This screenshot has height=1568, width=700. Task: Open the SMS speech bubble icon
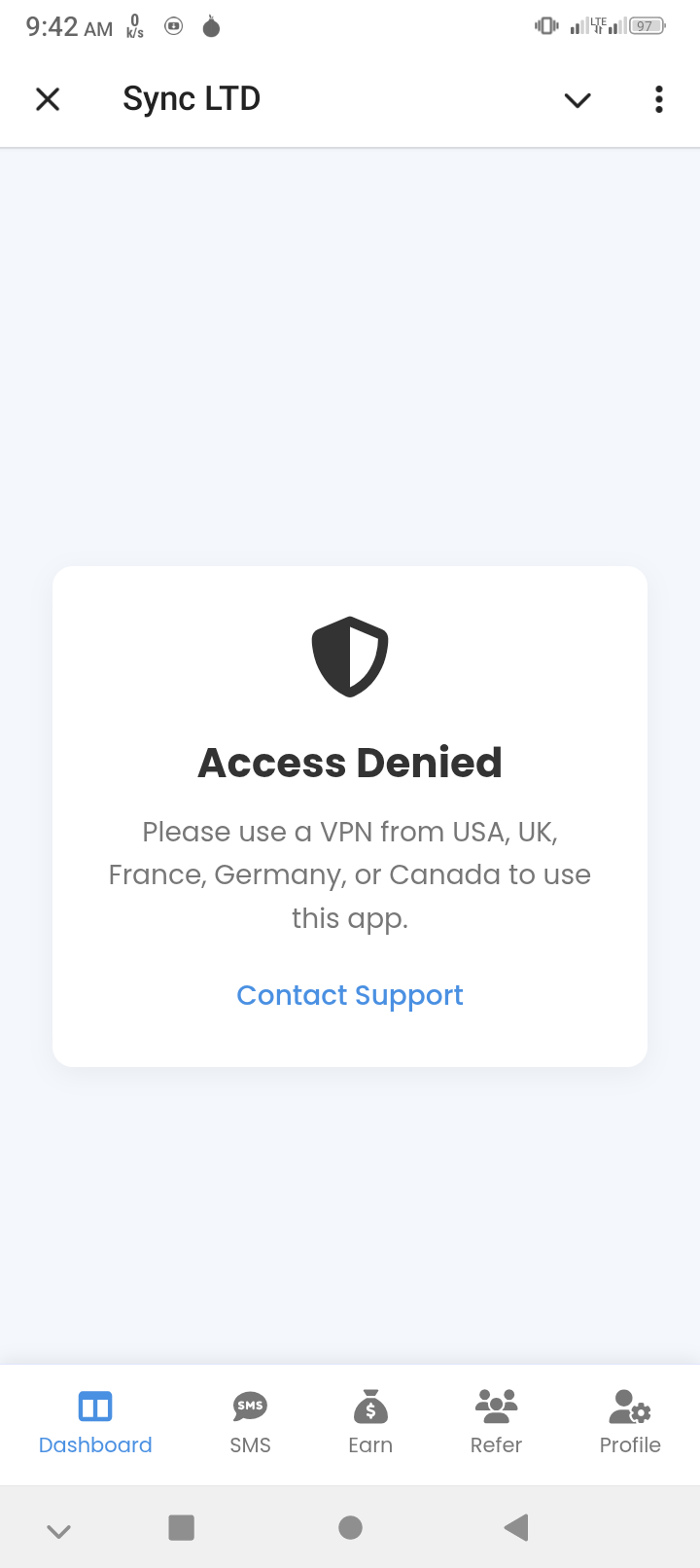pyautogui.click(x=250, y=1407)
